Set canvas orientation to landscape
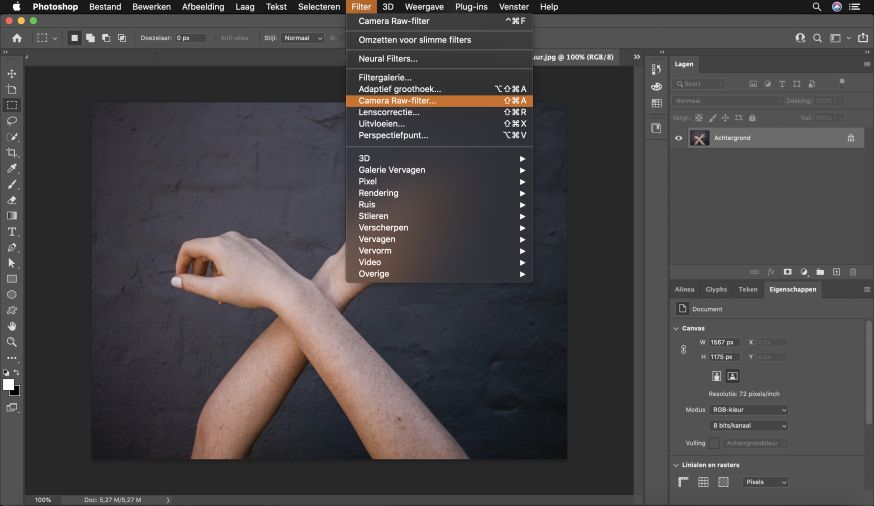Image resolution: width=874 pixels, height=506 pixels. (732, 376)
